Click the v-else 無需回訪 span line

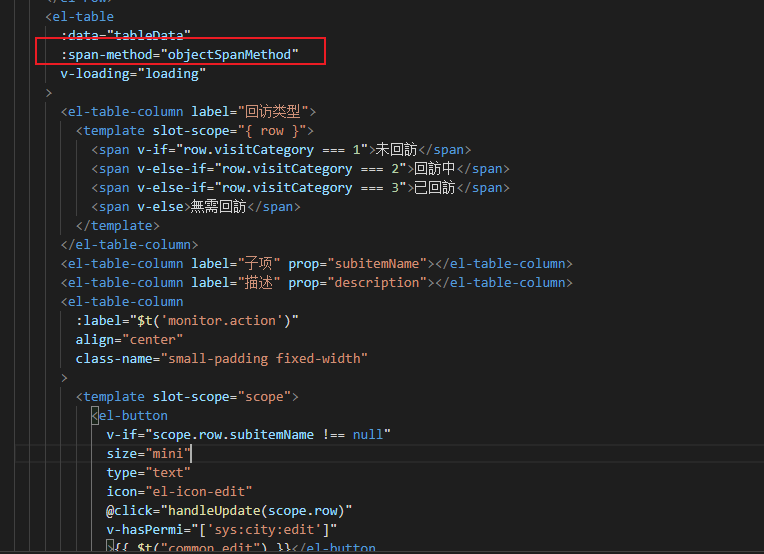[196, 207]
